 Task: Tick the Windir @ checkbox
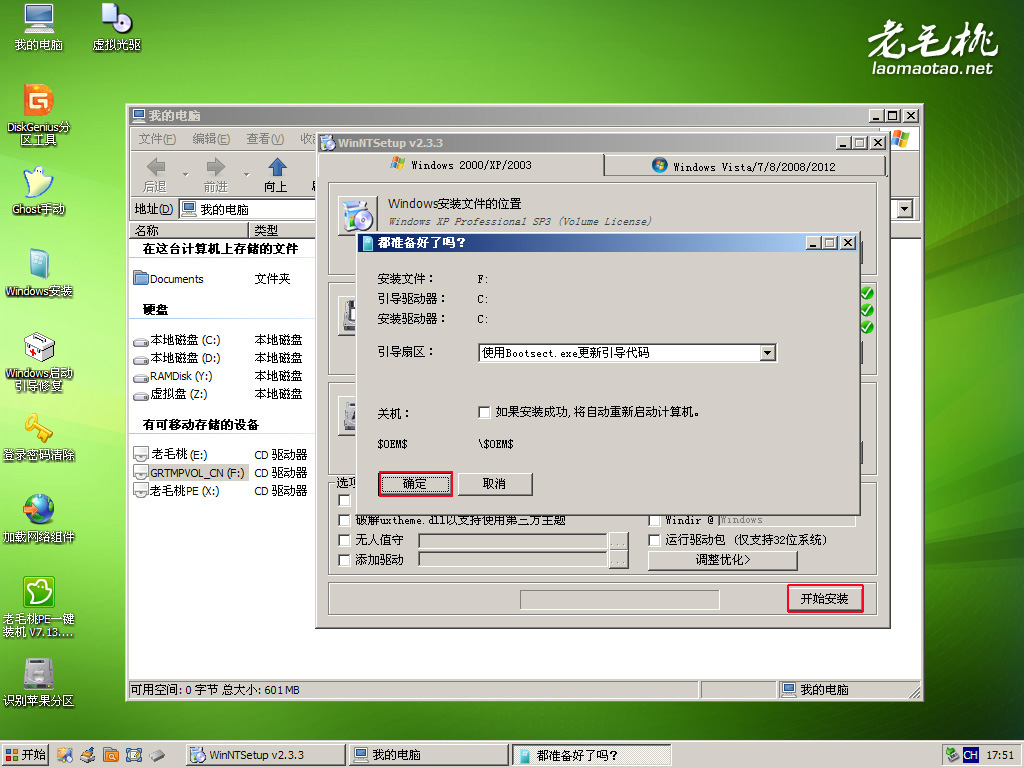654,520
